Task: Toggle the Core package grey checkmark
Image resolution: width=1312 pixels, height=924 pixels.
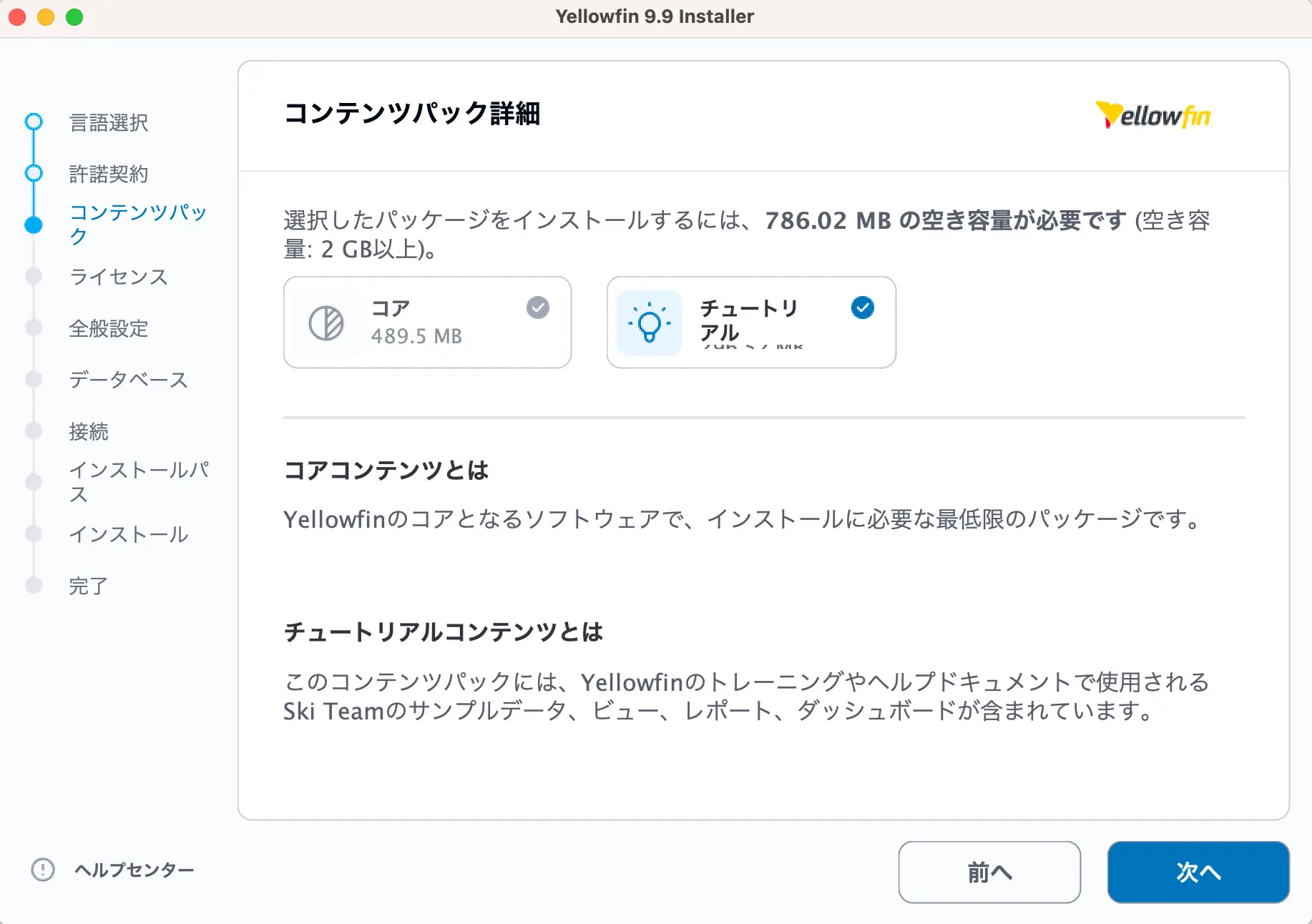Action: coord(538,308)
